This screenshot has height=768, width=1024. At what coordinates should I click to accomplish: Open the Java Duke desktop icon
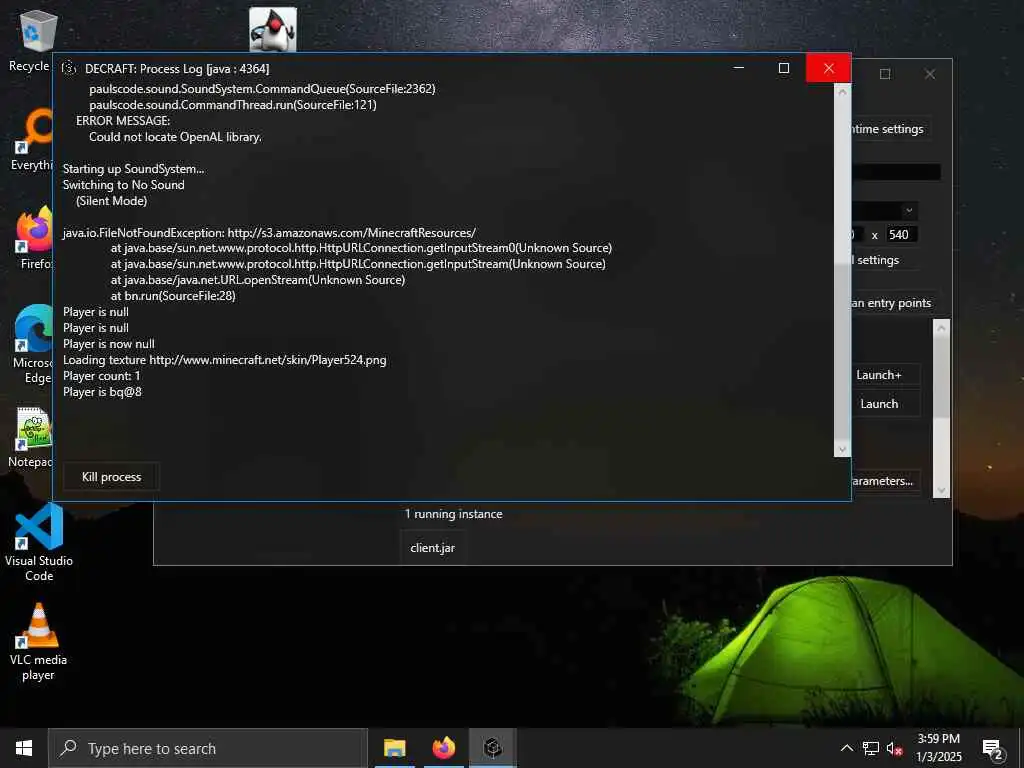[273, 29]
